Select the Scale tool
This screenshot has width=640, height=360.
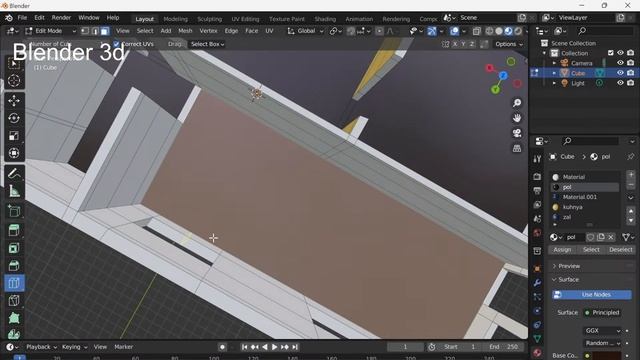click(14, 136)
